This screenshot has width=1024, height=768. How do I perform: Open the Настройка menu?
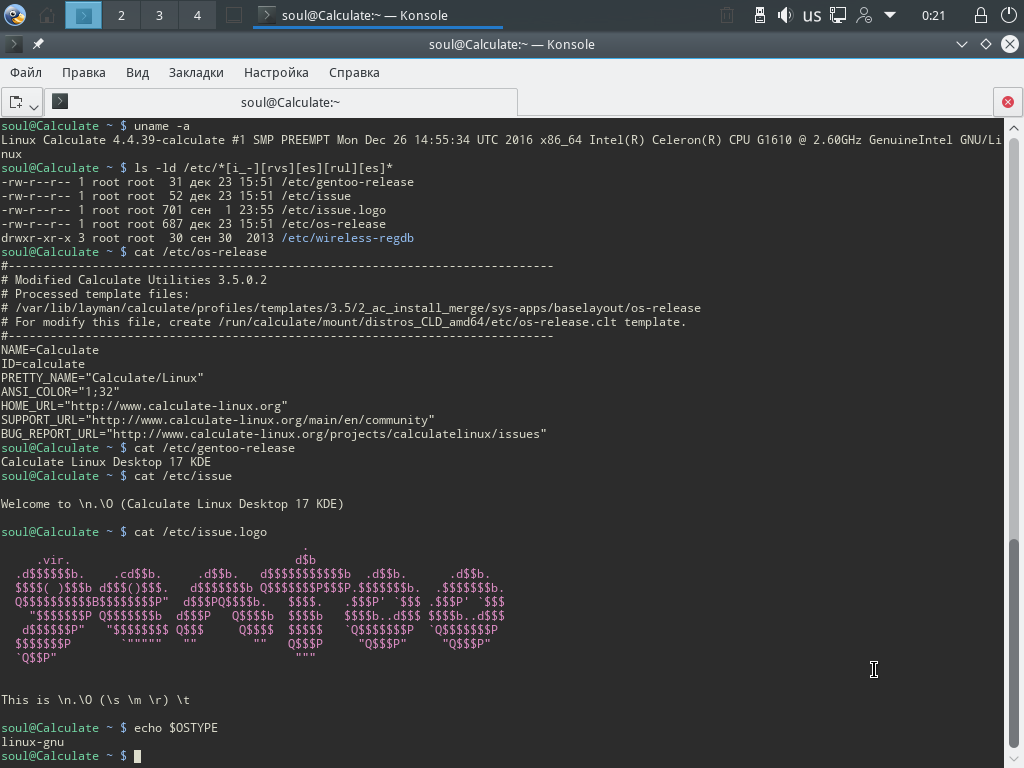pyautogui.click(x=276, y=72)
